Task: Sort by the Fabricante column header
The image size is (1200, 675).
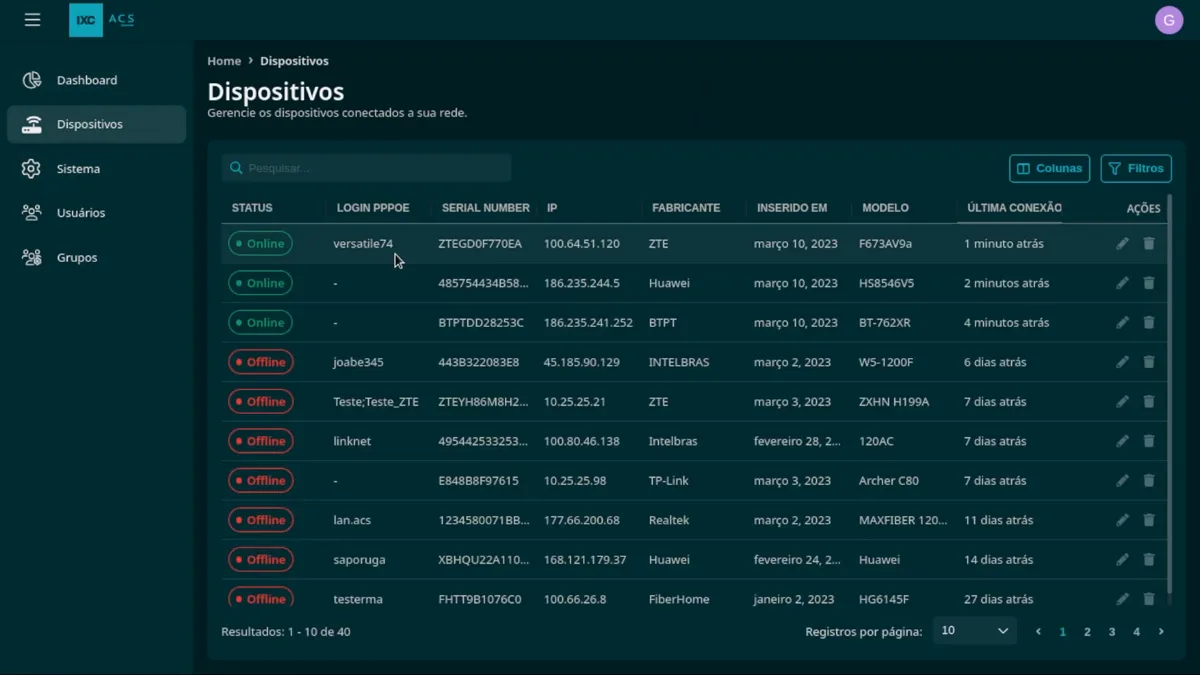Action: point(686,208)
